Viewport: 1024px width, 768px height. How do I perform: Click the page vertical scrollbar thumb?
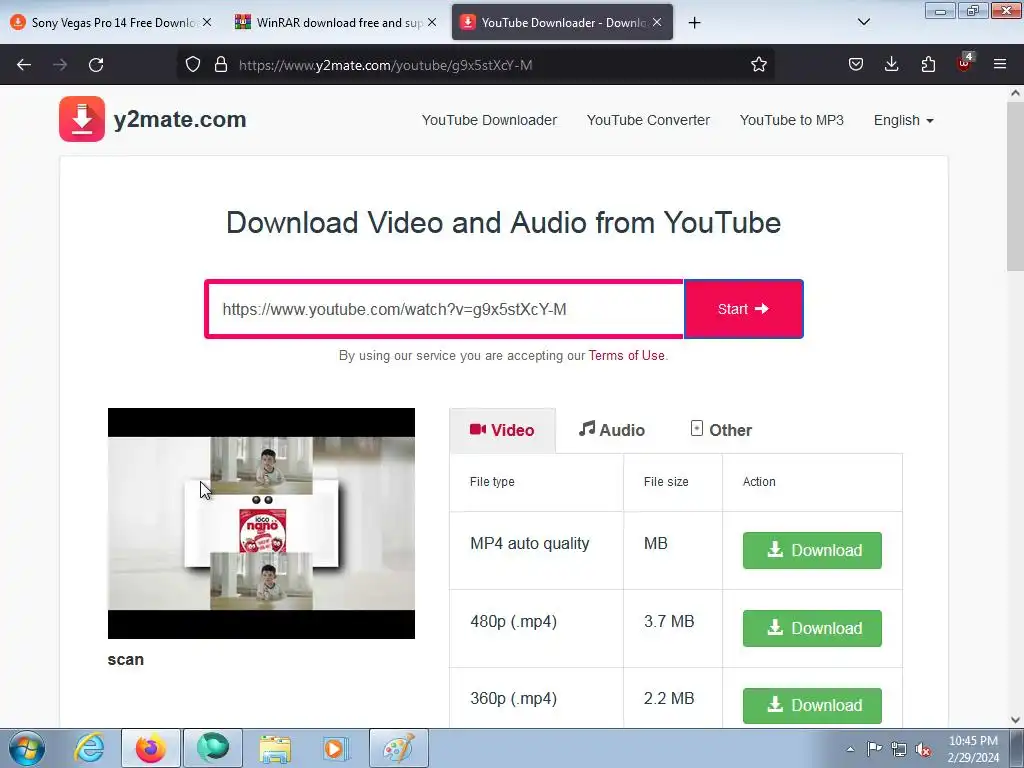[1015, 186]
